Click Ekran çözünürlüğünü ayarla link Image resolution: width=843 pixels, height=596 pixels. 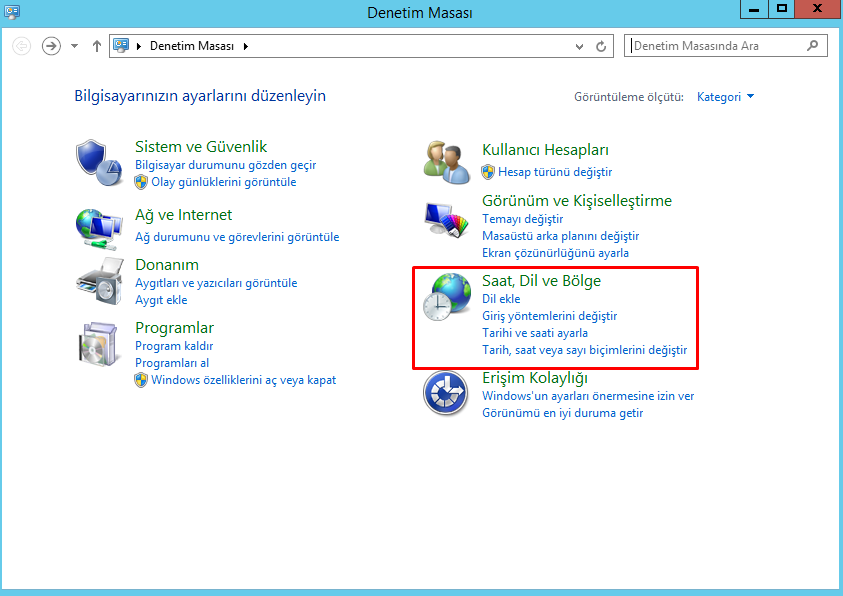tap(555, 253)
